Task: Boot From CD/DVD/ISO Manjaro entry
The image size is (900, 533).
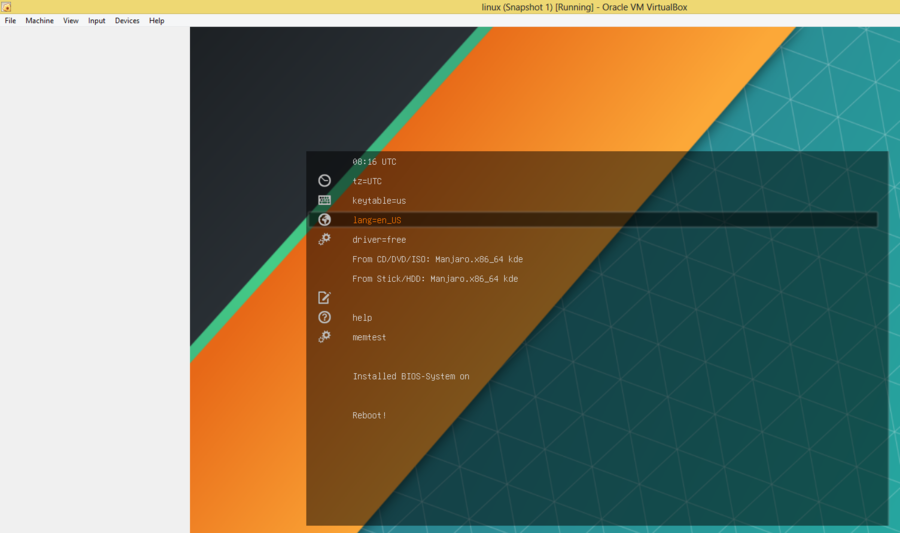Action: [x=437, y=259]
